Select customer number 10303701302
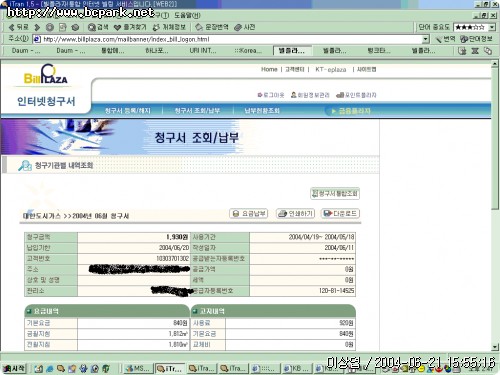 tap(173, 258)
